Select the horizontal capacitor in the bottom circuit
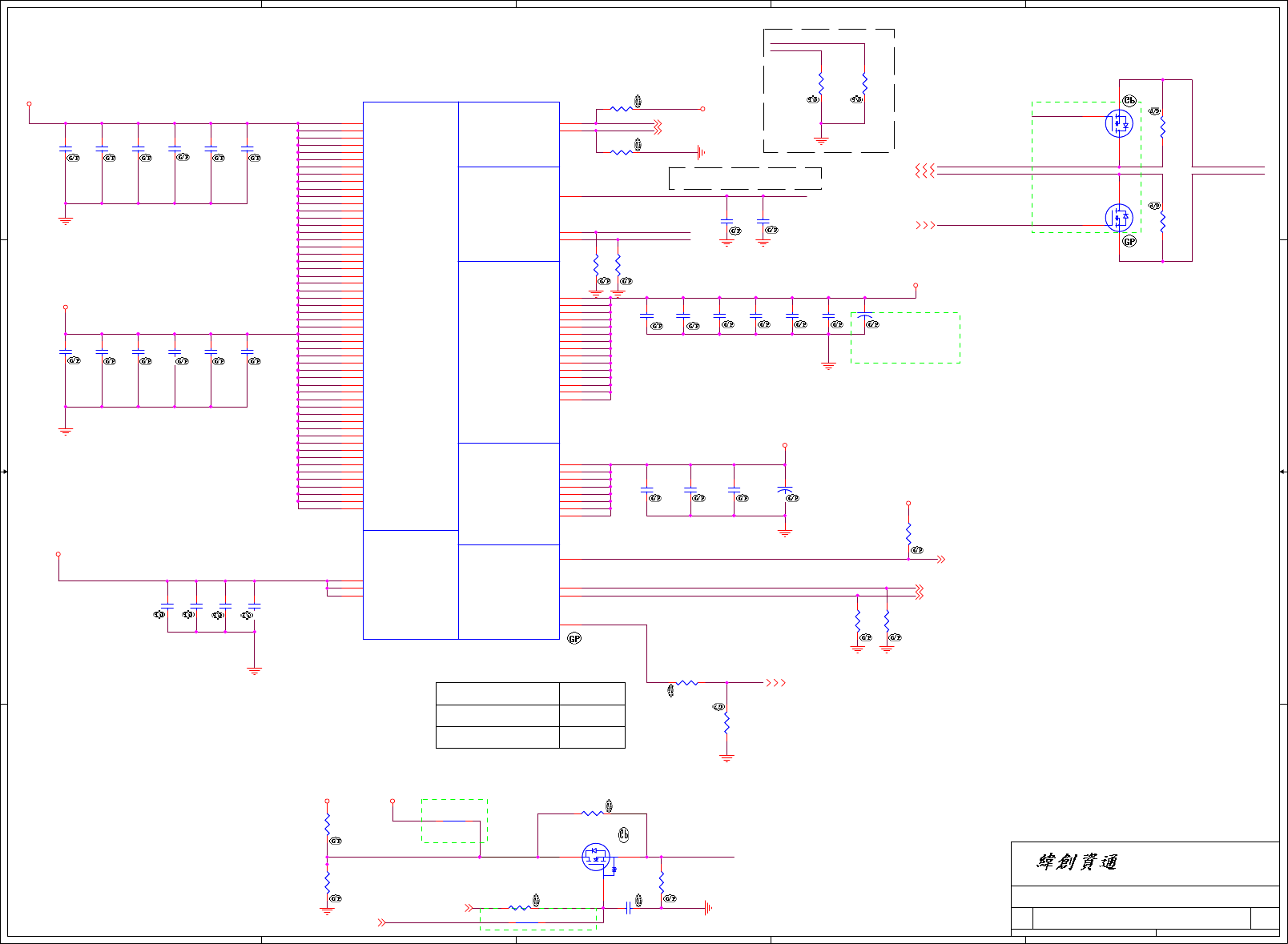 [629, 908]
